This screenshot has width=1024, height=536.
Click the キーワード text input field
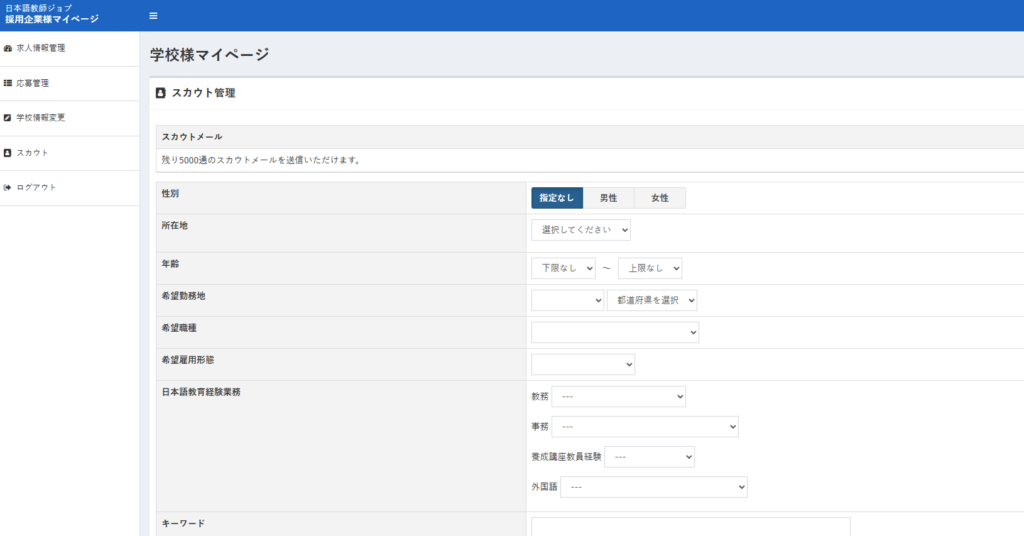(x=690, y=526)
